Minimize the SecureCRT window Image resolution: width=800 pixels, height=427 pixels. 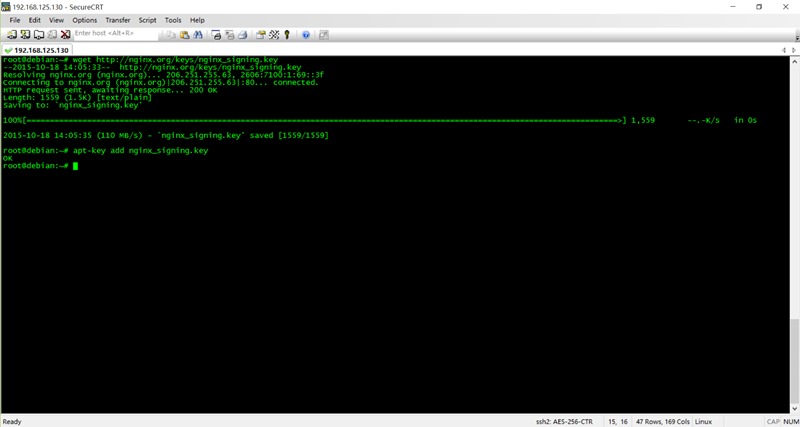(733, 7)
